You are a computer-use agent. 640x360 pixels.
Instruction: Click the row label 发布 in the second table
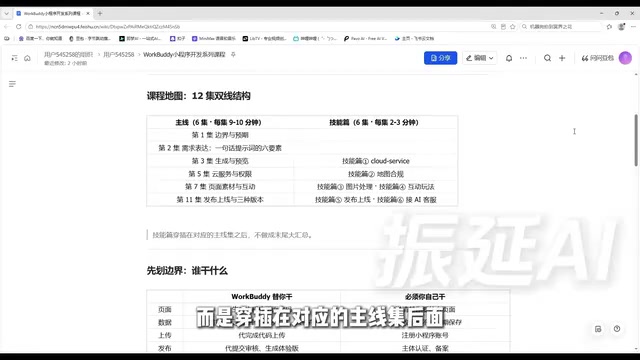(164, 348)
